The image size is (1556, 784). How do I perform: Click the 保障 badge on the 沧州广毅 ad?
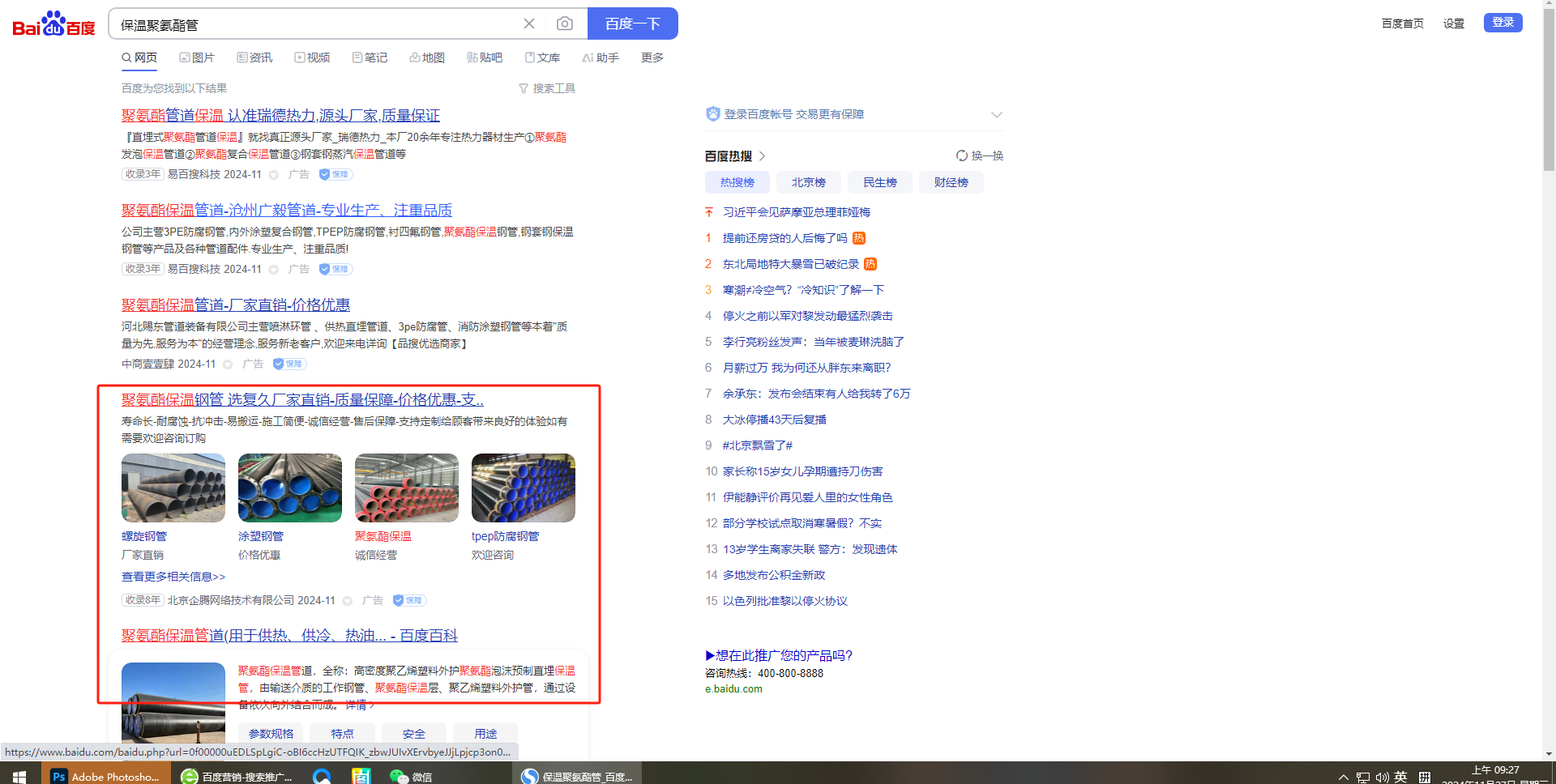pyautogui.click(x=336, y=269)
